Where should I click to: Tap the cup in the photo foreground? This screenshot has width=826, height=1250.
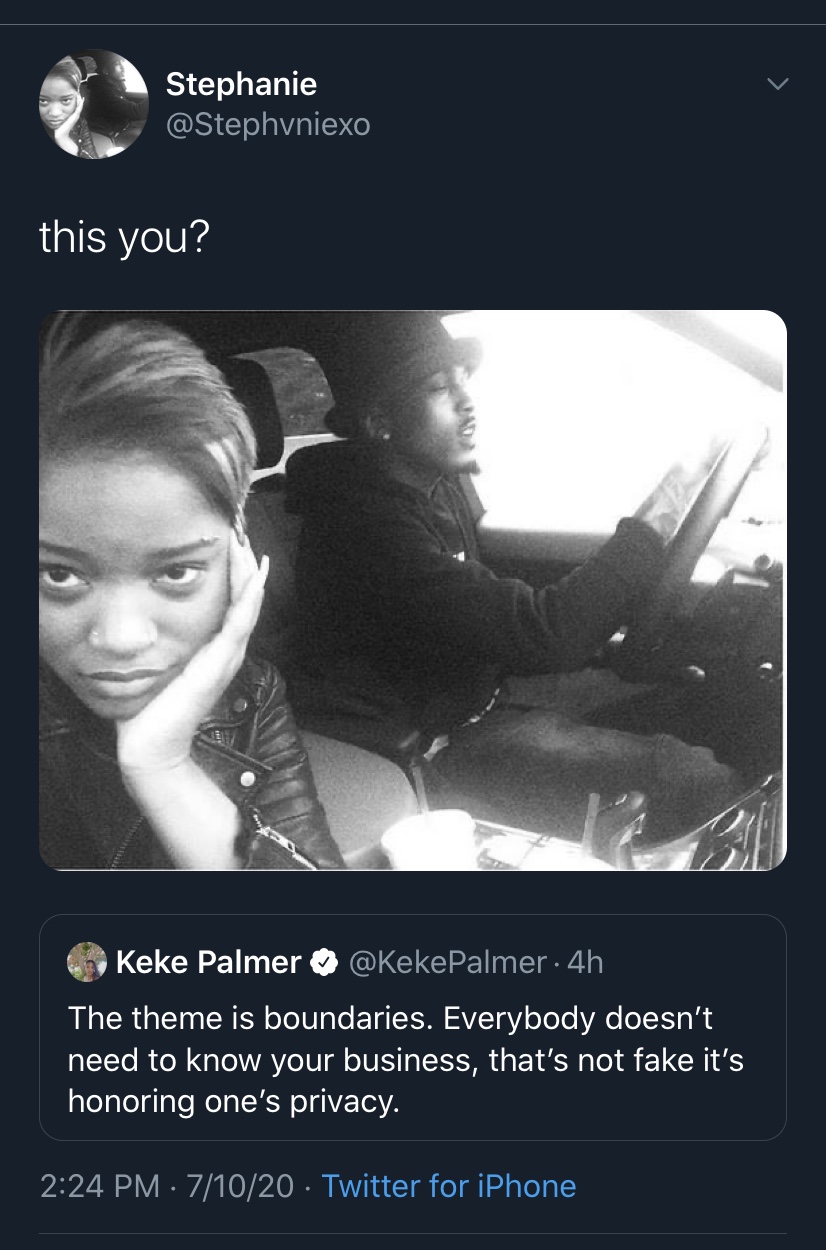[430, 838]
